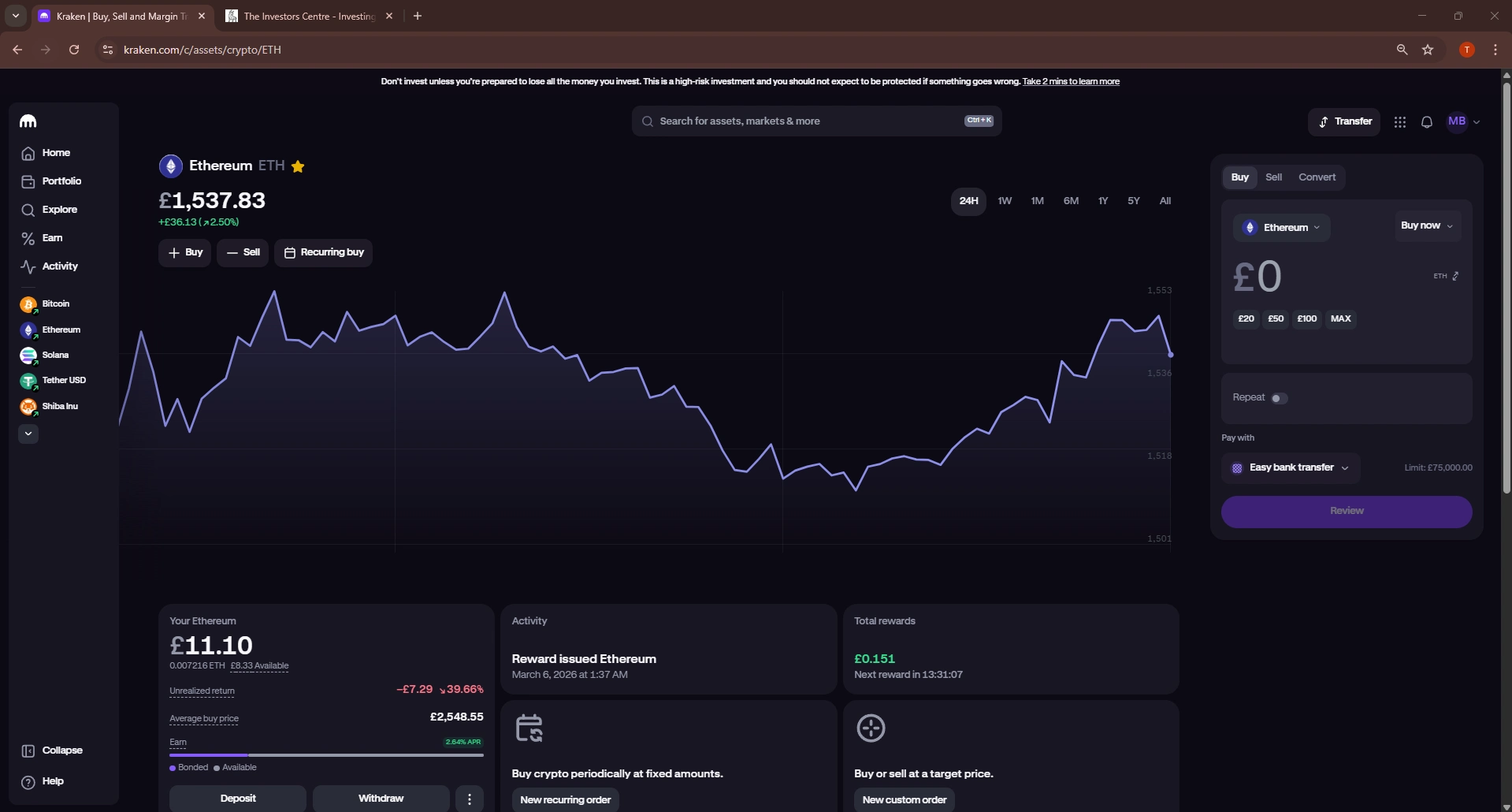
Task: Click the New recurring order button
Action: tap(566, 800)
